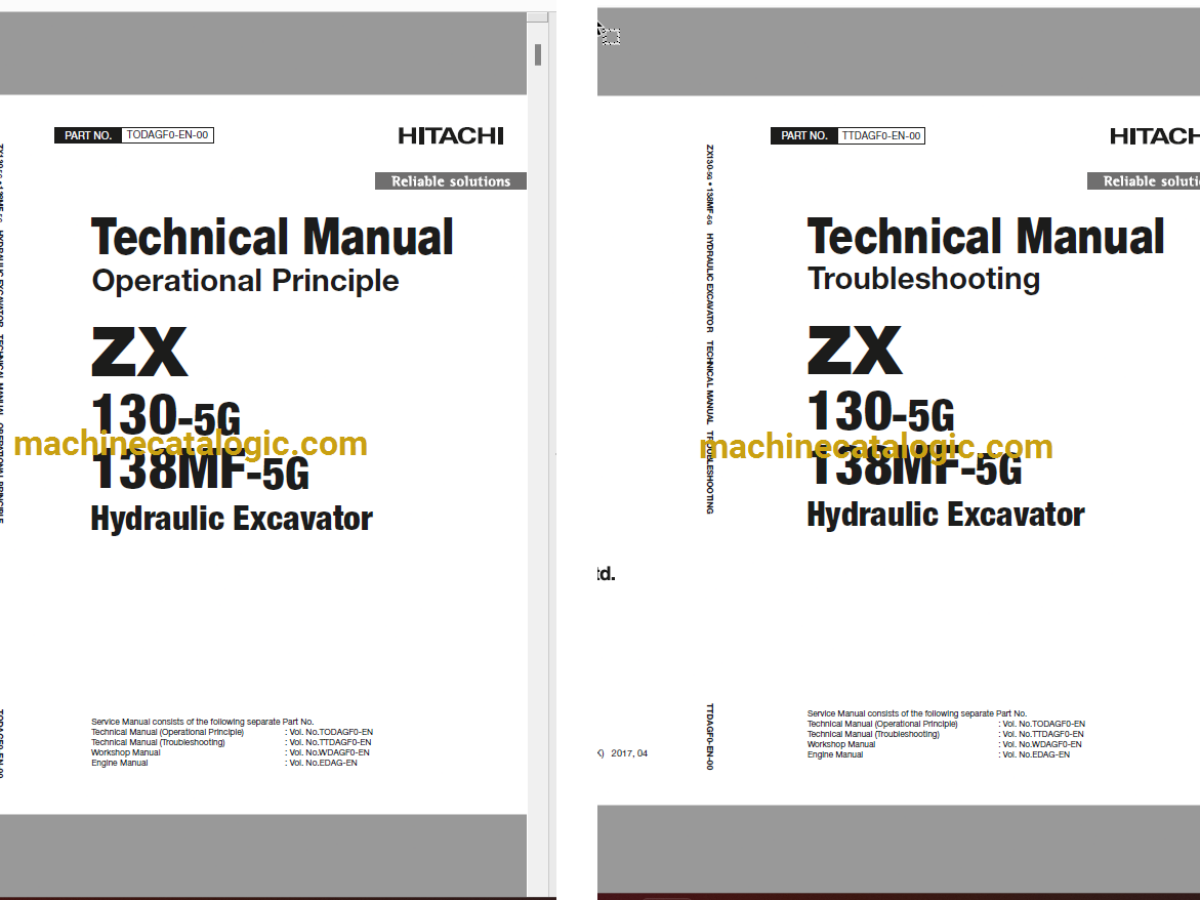Click Vol. No.WDAGF0-EN value on left page
1200x900 pixels.
click(328, 752)
